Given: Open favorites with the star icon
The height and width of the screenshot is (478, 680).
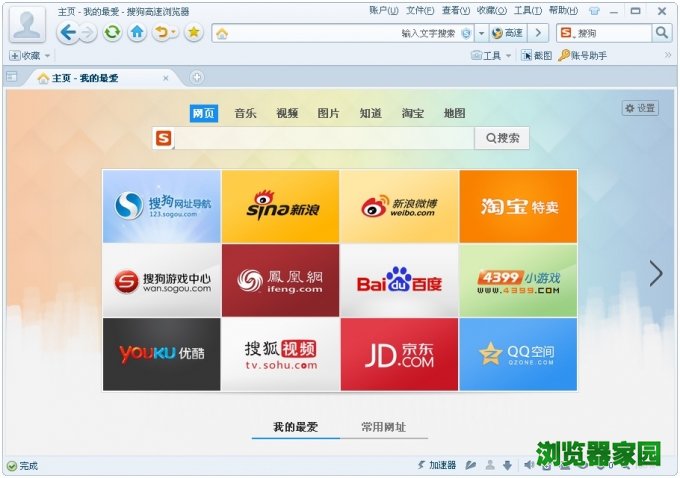Looking at the screenshot, I should pyautogui.click(x=194, y=33).
